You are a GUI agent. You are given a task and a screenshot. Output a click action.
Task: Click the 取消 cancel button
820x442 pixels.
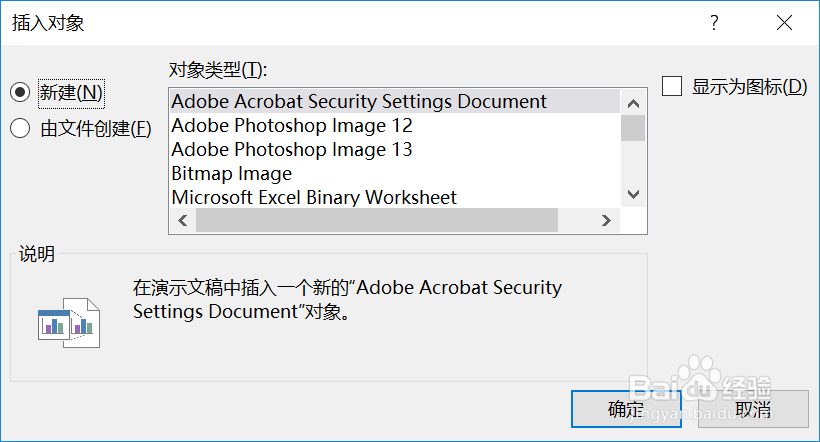click(x=753, y=409)
